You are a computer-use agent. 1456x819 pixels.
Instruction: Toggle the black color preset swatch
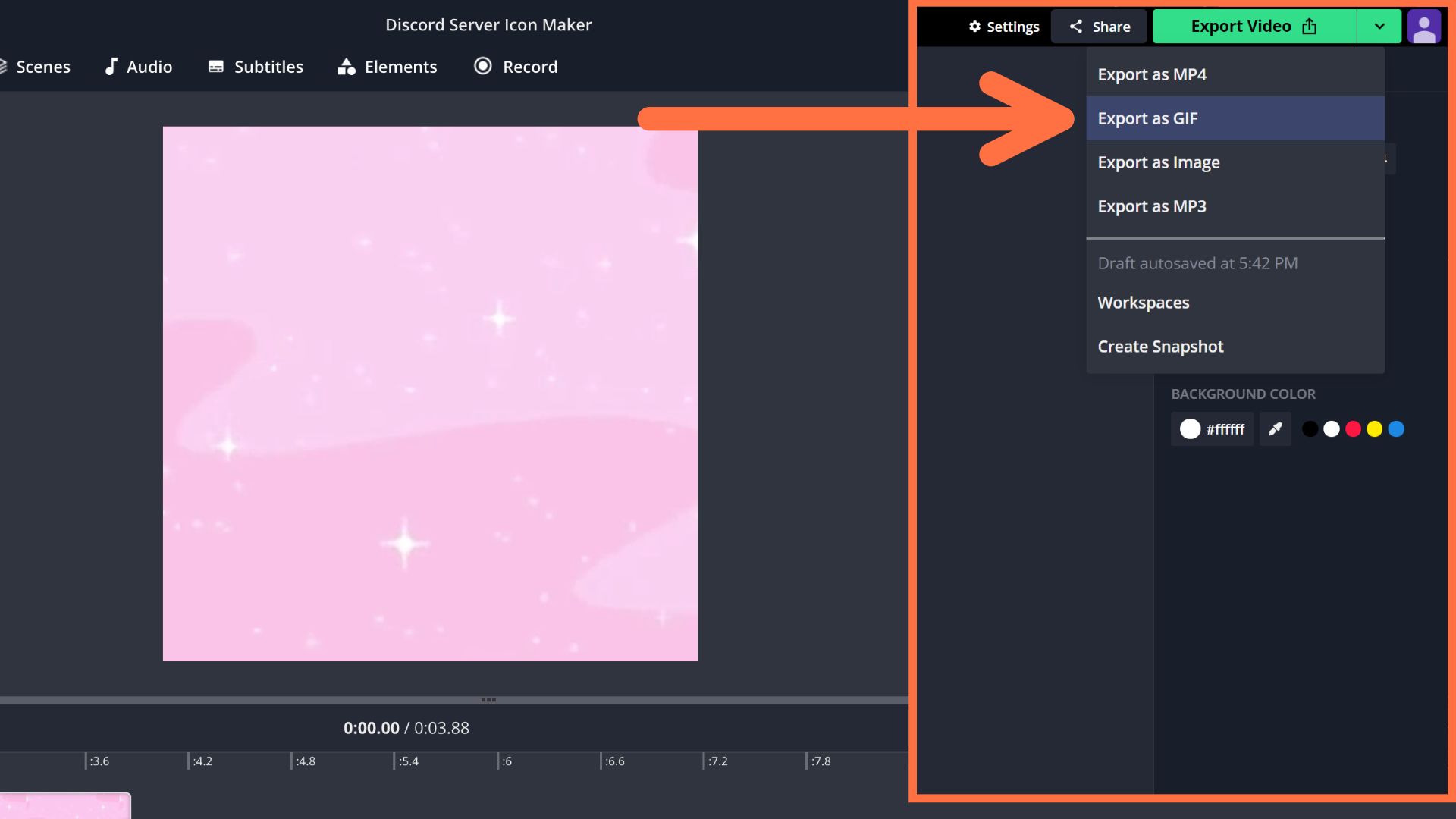(1310, 428)
